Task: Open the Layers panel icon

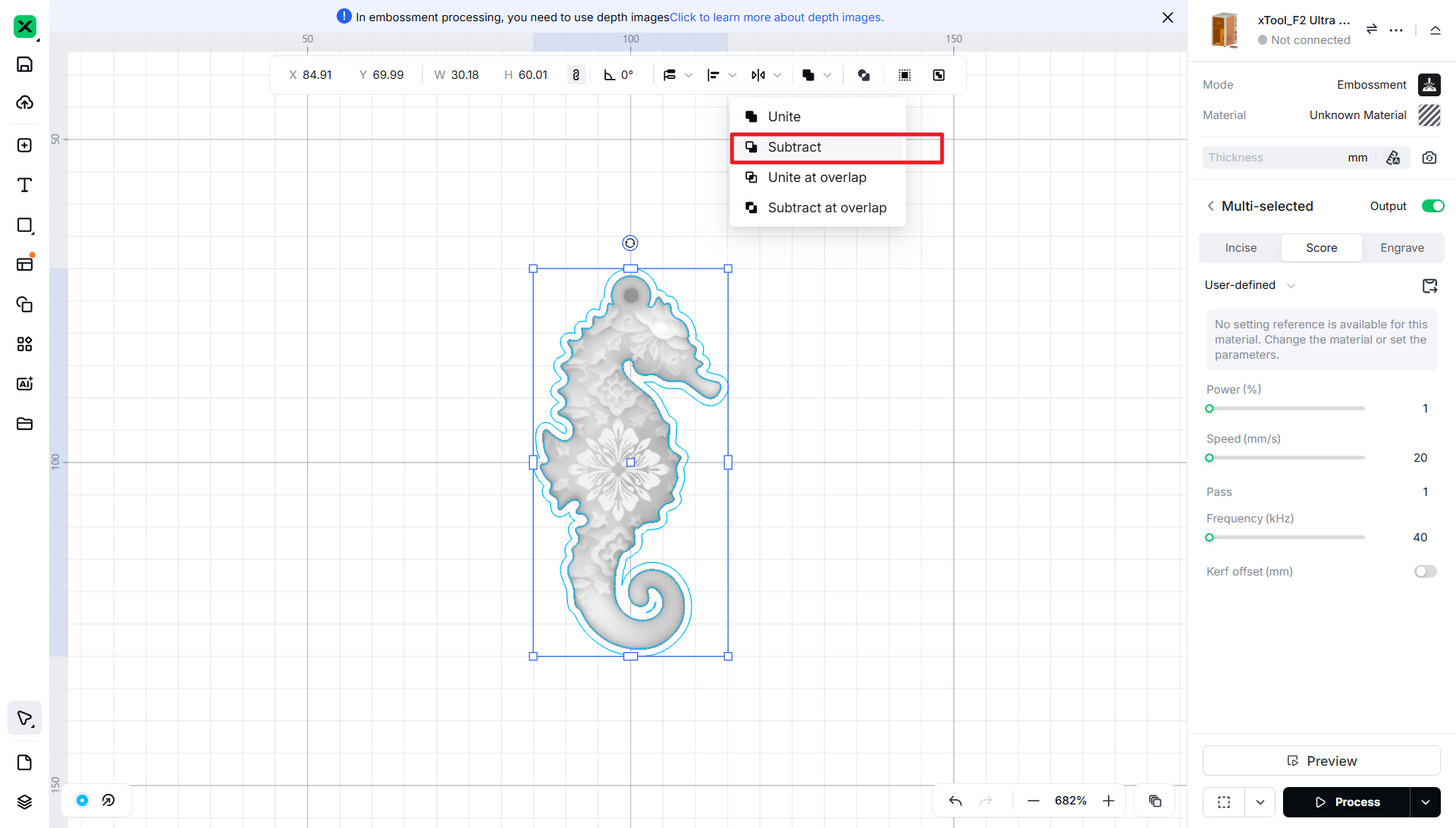Action: pos(24,801)
